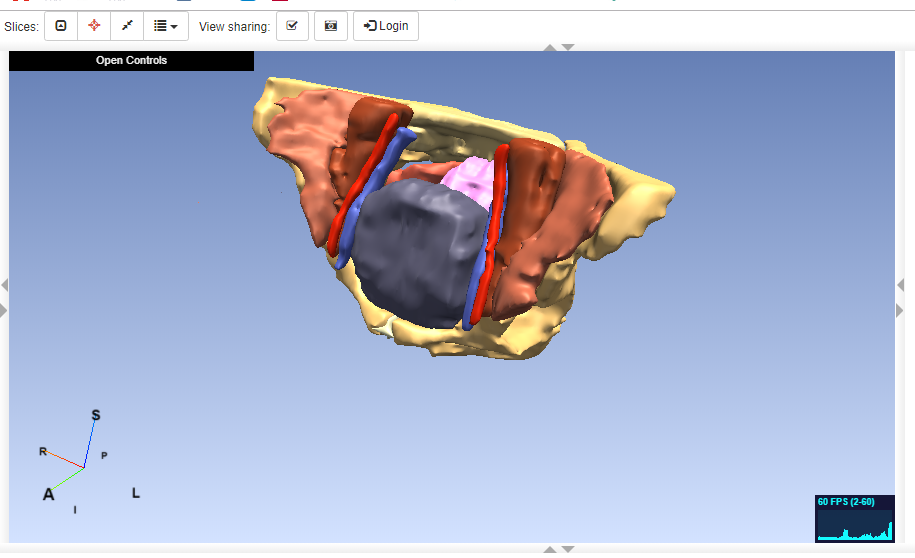Click the gray prostate mass in 3D model
This screenshot has width=915, height=558.
point(415,250)
